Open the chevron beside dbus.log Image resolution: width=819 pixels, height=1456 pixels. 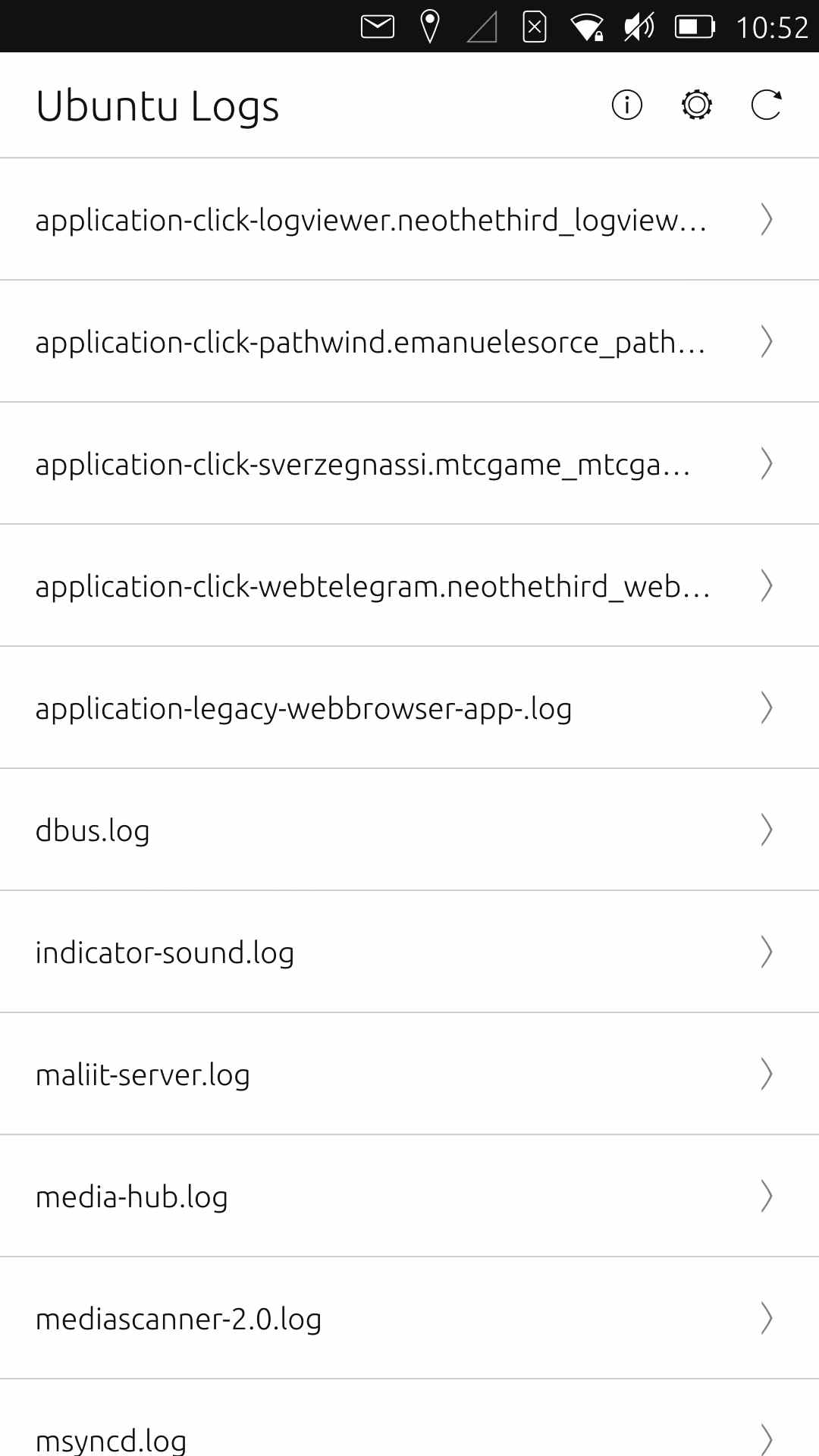pyautogui.click(x=767, y=830)
